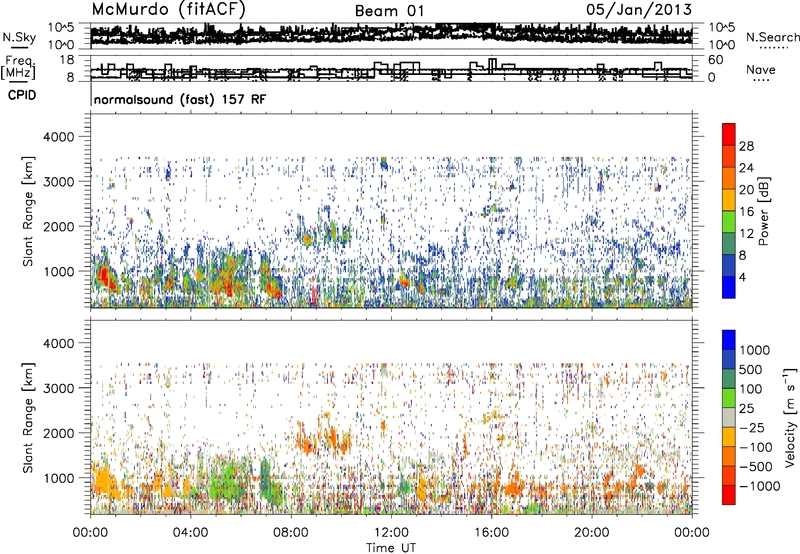
Task: Select the CPID label
Action: (22, 95)
